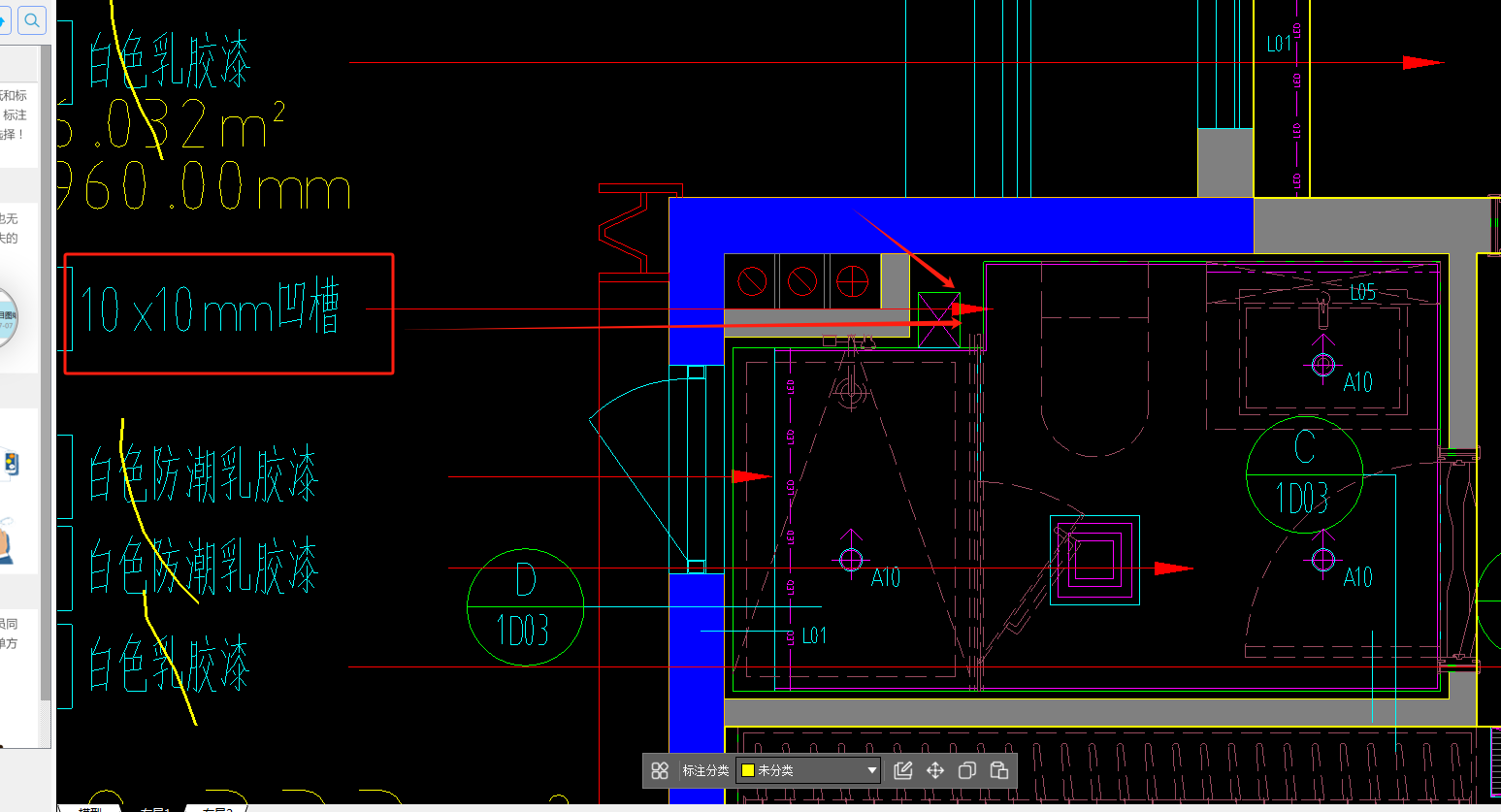Click the magnifier search icon

click(32, 19)
